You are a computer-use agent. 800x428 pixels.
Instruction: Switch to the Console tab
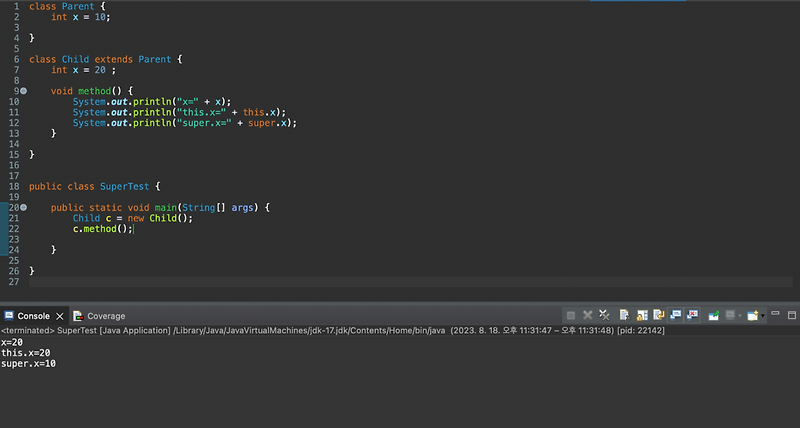click(x=34, y=316)
